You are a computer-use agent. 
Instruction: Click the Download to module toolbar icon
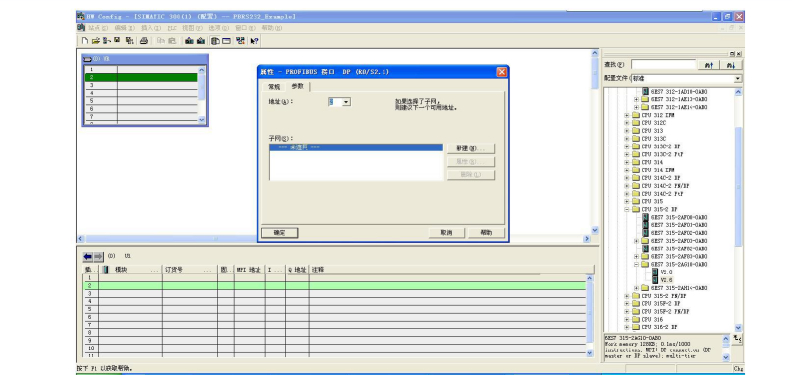(x=189, y=40)
